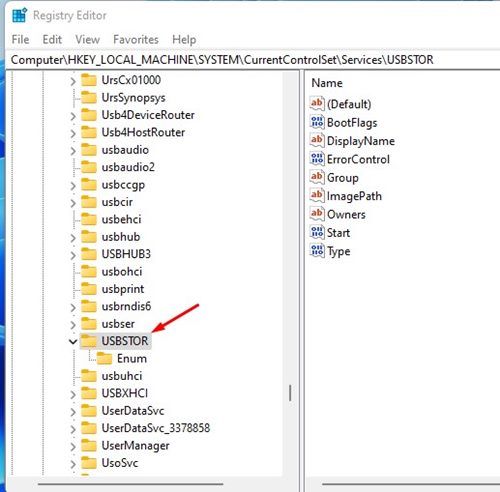The height and width of the screenshot is (492, 500).
Task: Click the Enum subfolder icon
Action: point(104,358)
